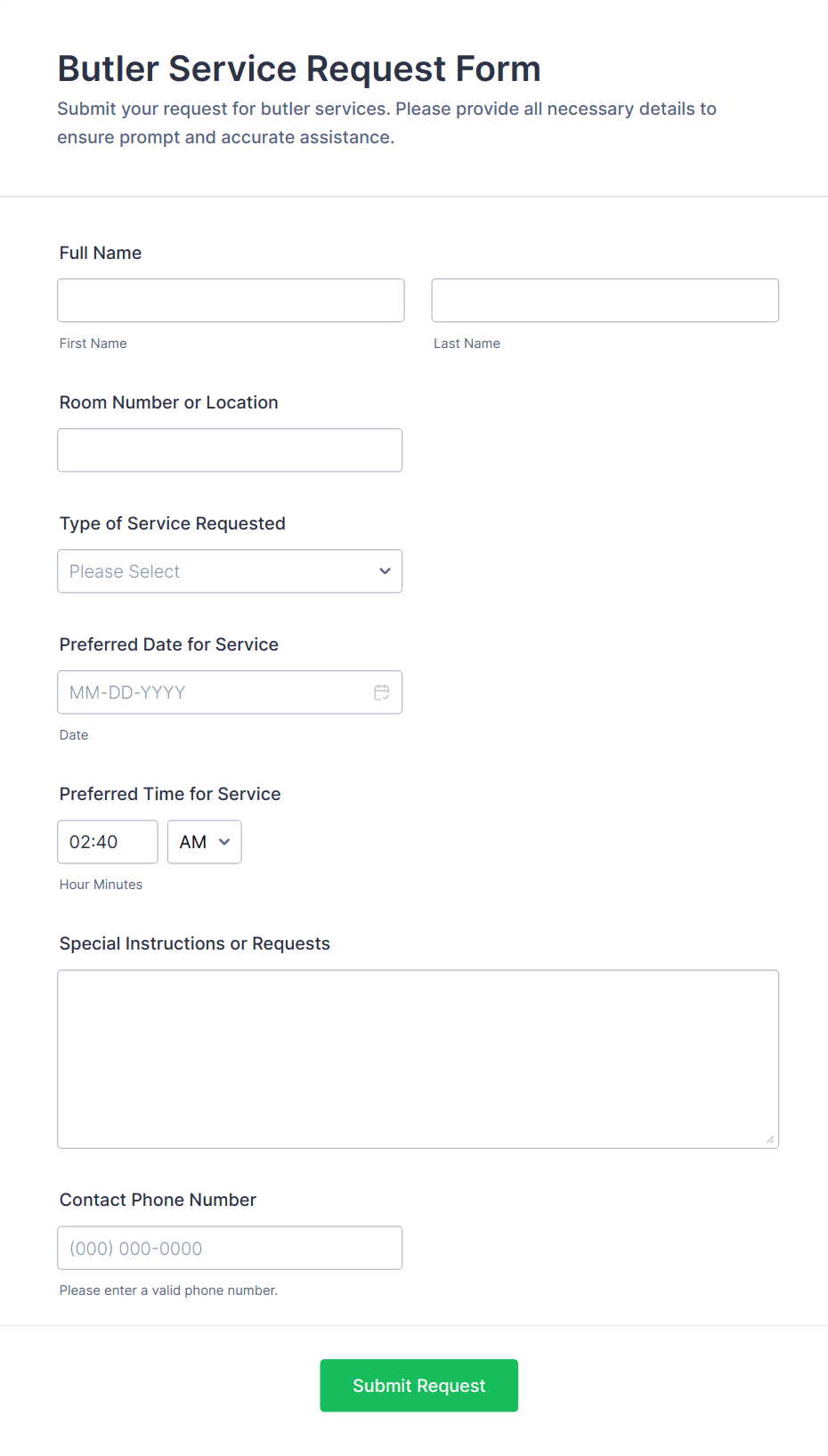Click the Full Name label

pyautogui.click(x=101, y=253)
